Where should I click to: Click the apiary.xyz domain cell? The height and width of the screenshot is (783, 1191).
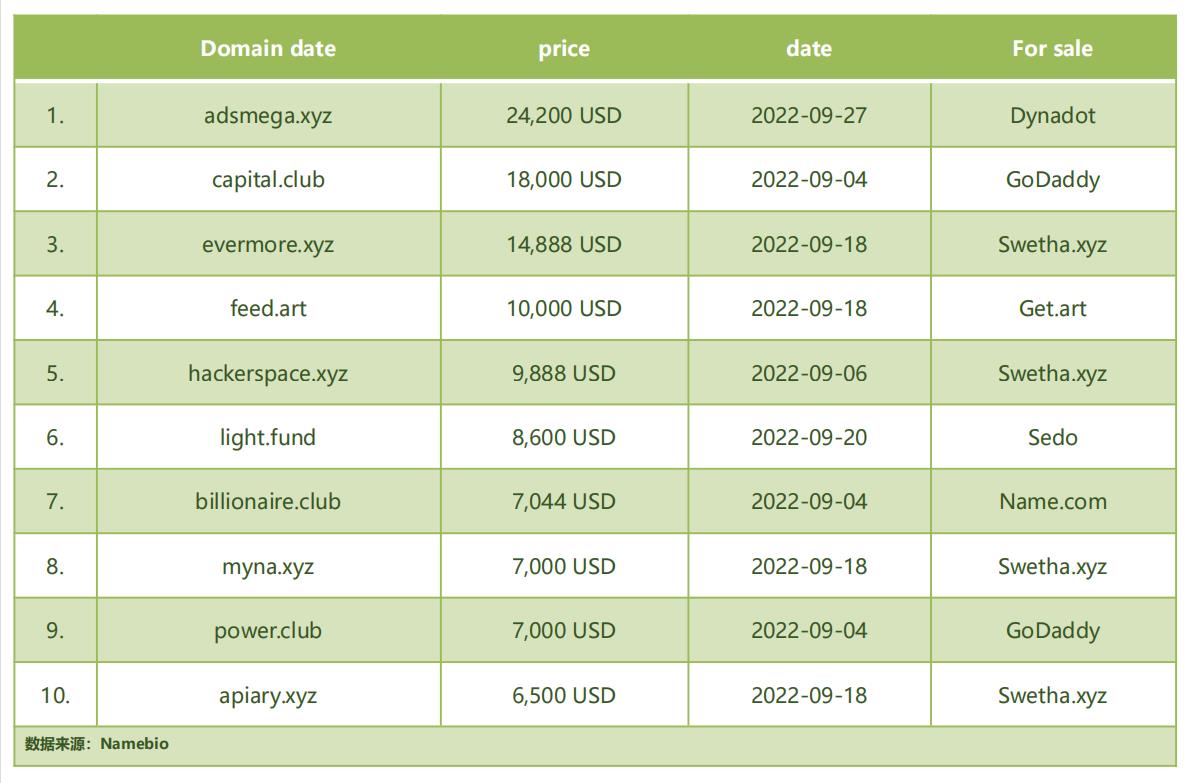[268, 695]
